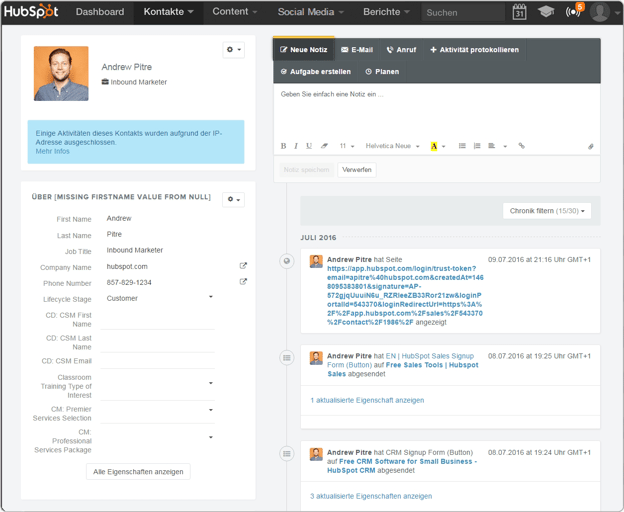Click the First Name value Andrew
The height and width of the screenshot is (512, 624).
[119, 218]
